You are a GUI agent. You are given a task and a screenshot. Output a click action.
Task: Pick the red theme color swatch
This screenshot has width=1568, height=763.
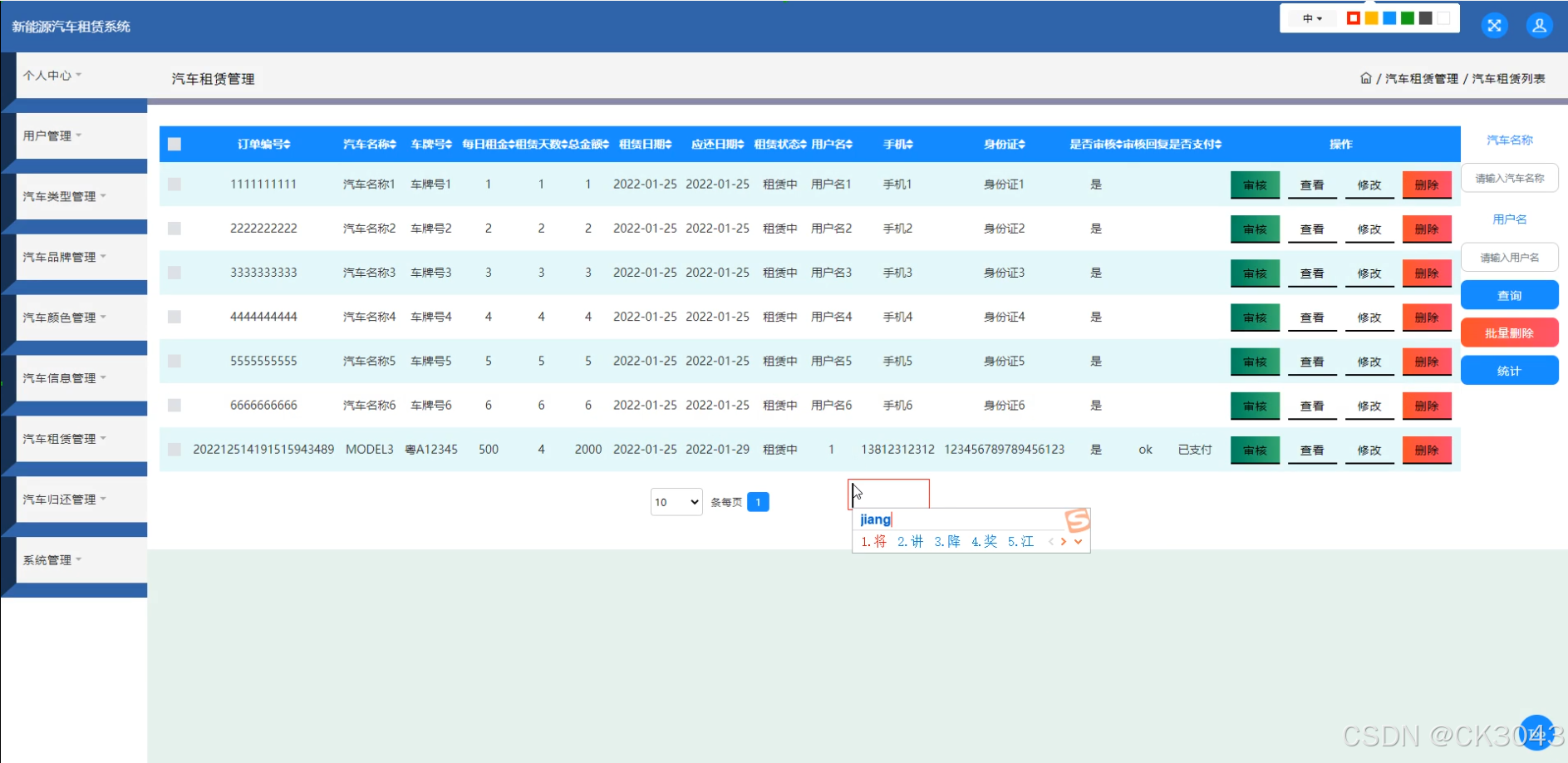tap(1354, 18)
